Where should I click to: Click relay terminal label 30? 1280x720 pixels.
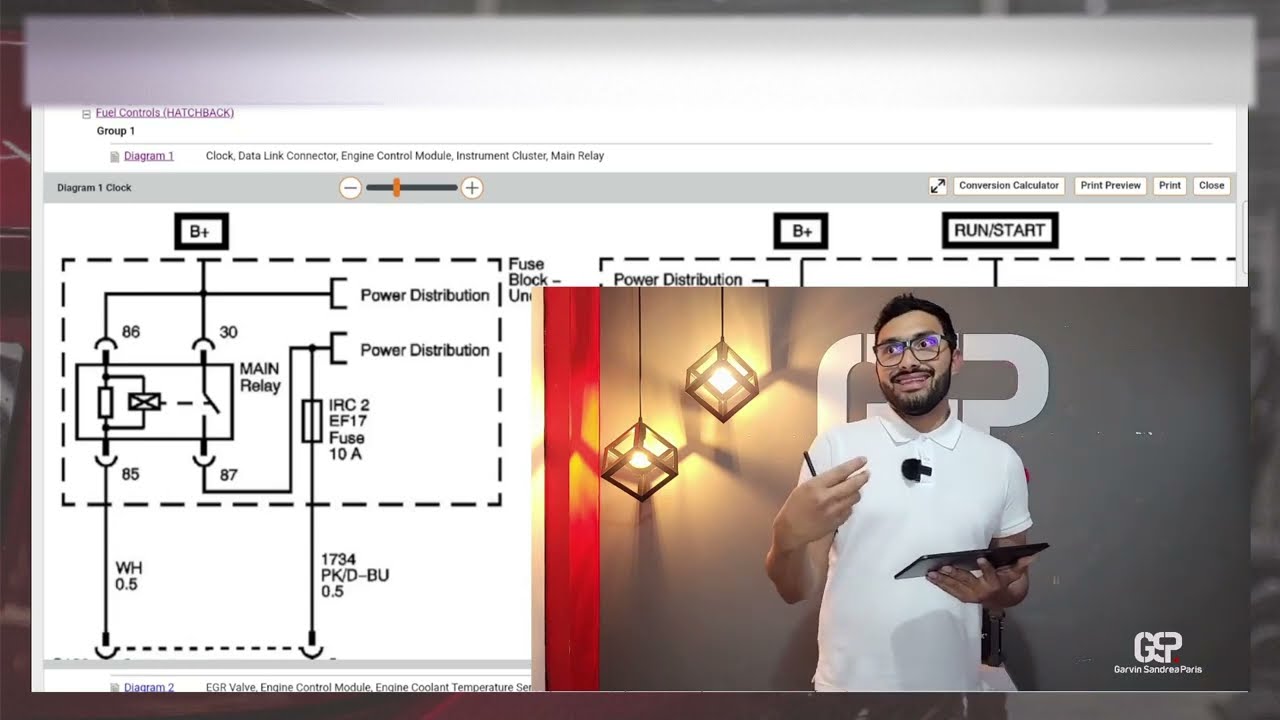[x=228, y=332]
